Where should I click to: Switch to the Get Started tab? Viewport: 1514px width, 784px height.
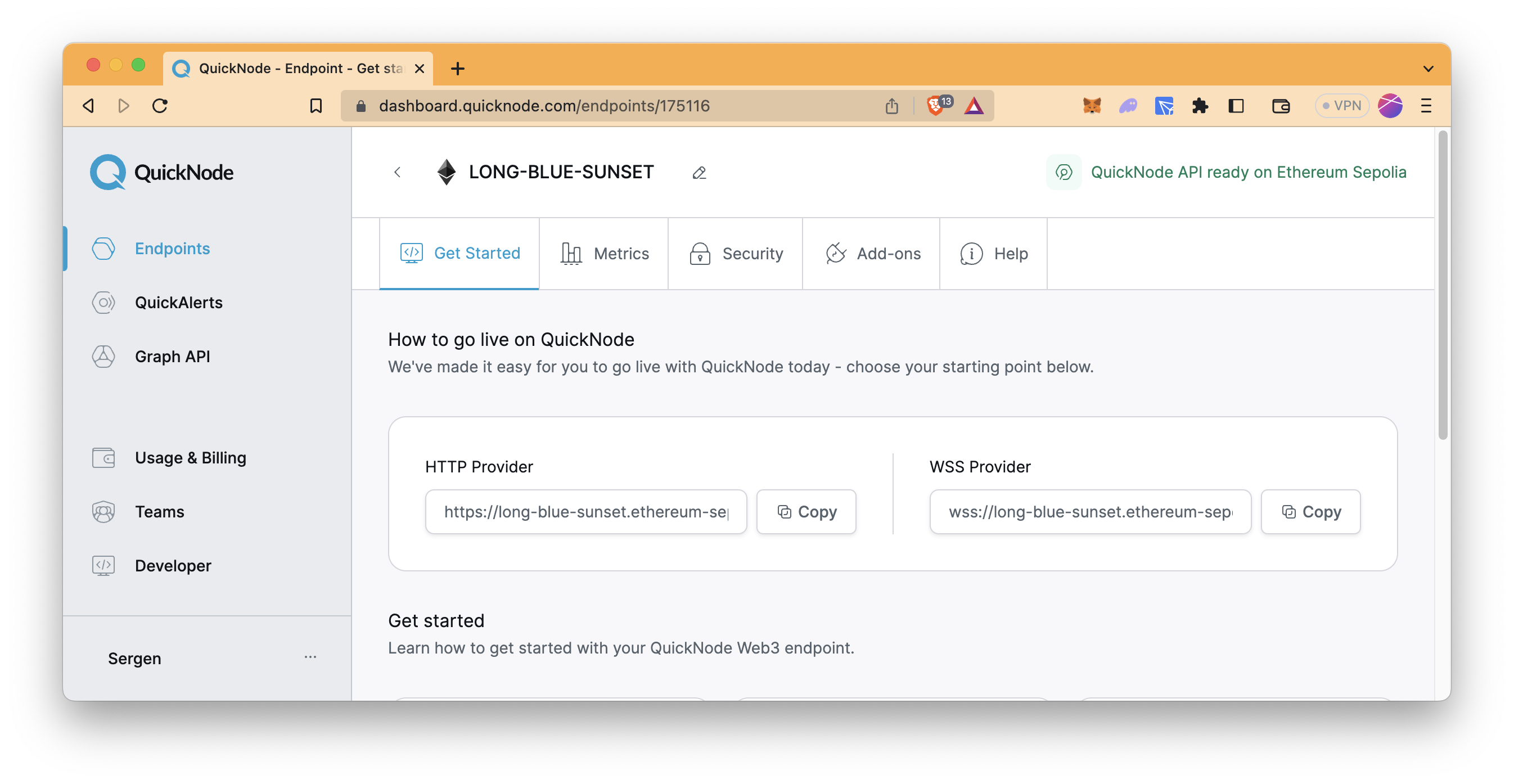459,253
